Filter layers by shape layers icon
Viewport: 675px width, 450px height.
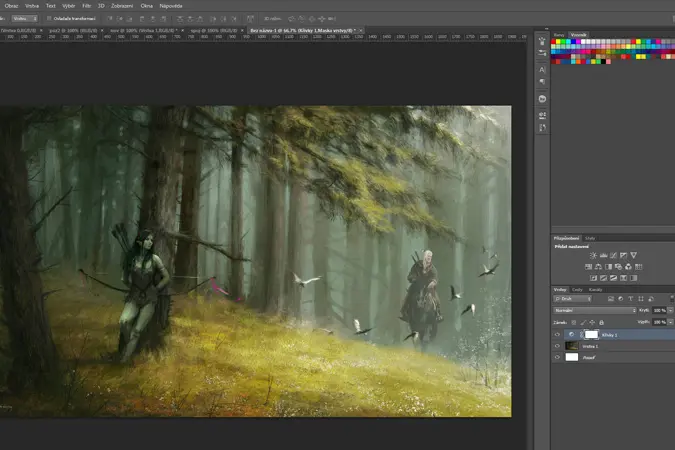click(641, 299)
